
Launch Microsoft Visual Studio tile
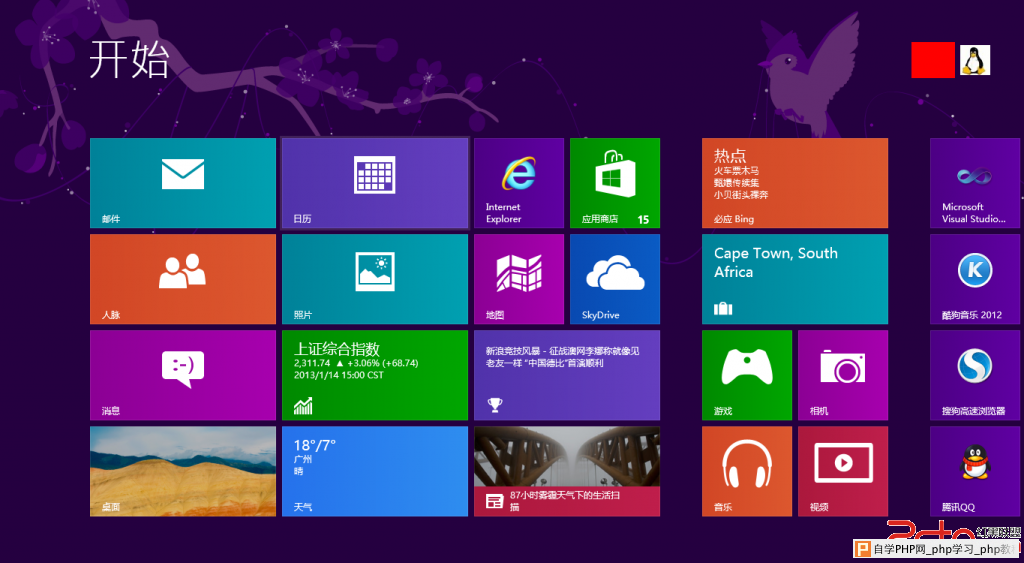pos(974,183)
